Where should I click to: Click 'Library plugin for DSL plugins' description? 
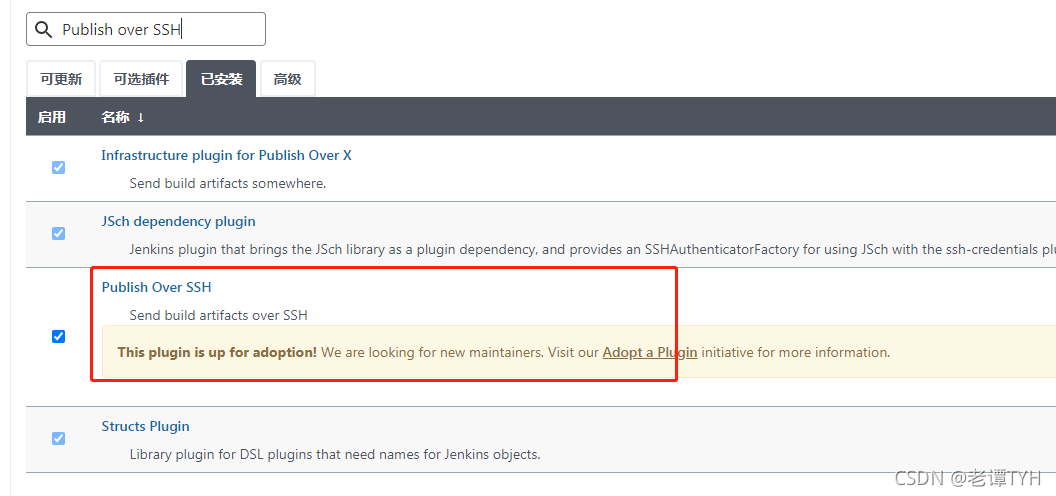click(x=335, y=455)
